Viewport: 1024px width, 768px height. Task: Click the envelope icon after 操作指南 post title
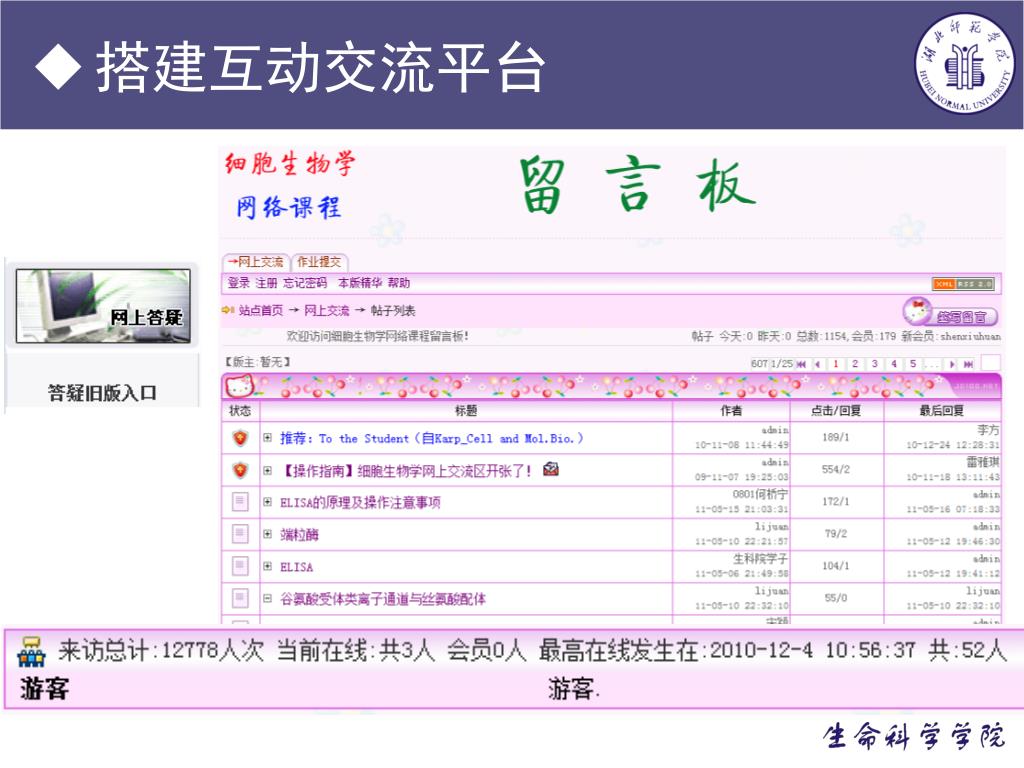point(551,469)
